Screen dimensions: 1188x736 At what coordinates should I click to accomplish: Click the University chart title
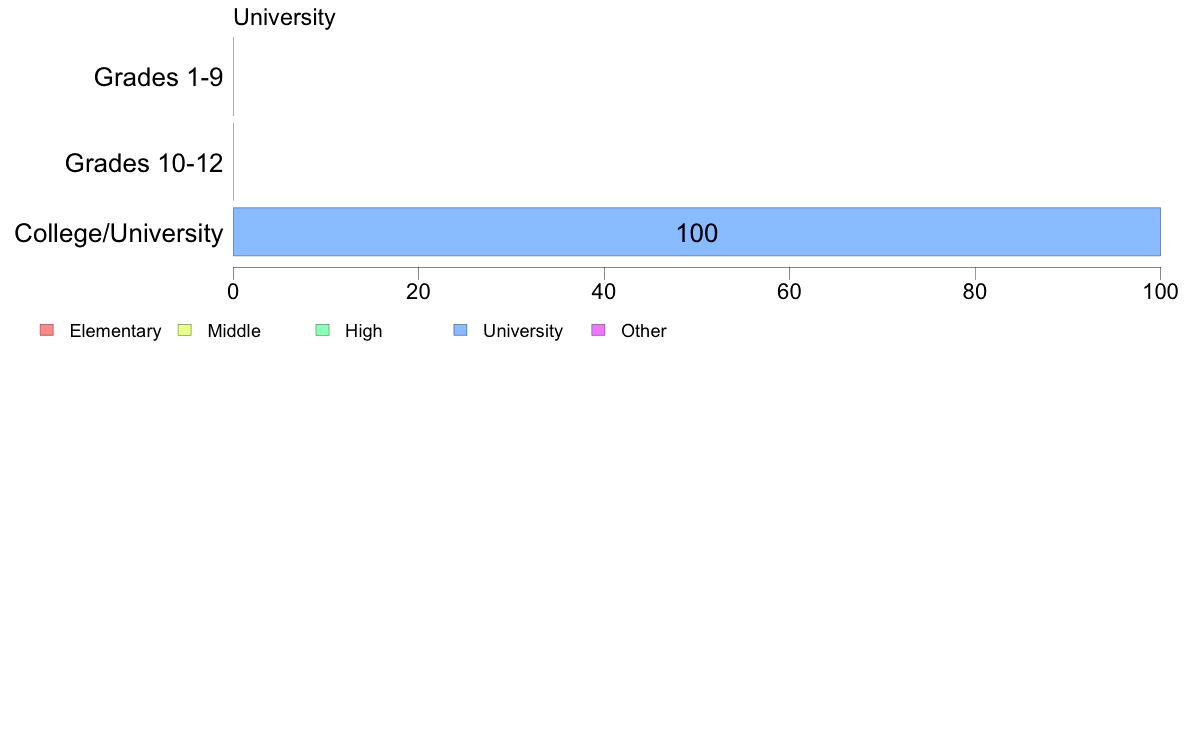(284, 17)
